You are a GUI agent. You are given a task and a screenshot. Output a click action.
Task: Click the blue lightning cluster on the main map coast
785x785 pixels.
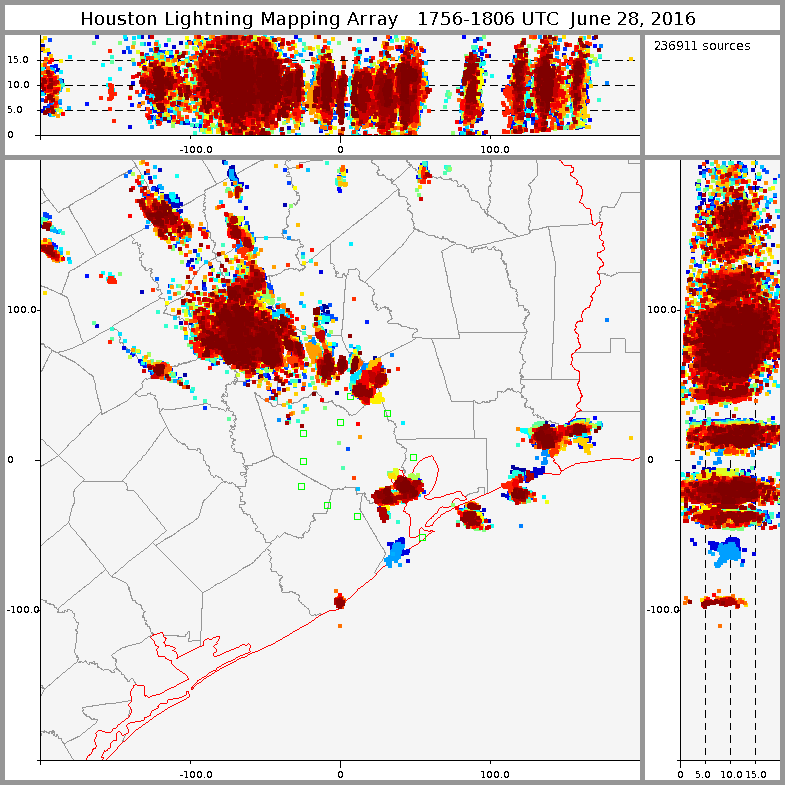click(x=397, y=551)
